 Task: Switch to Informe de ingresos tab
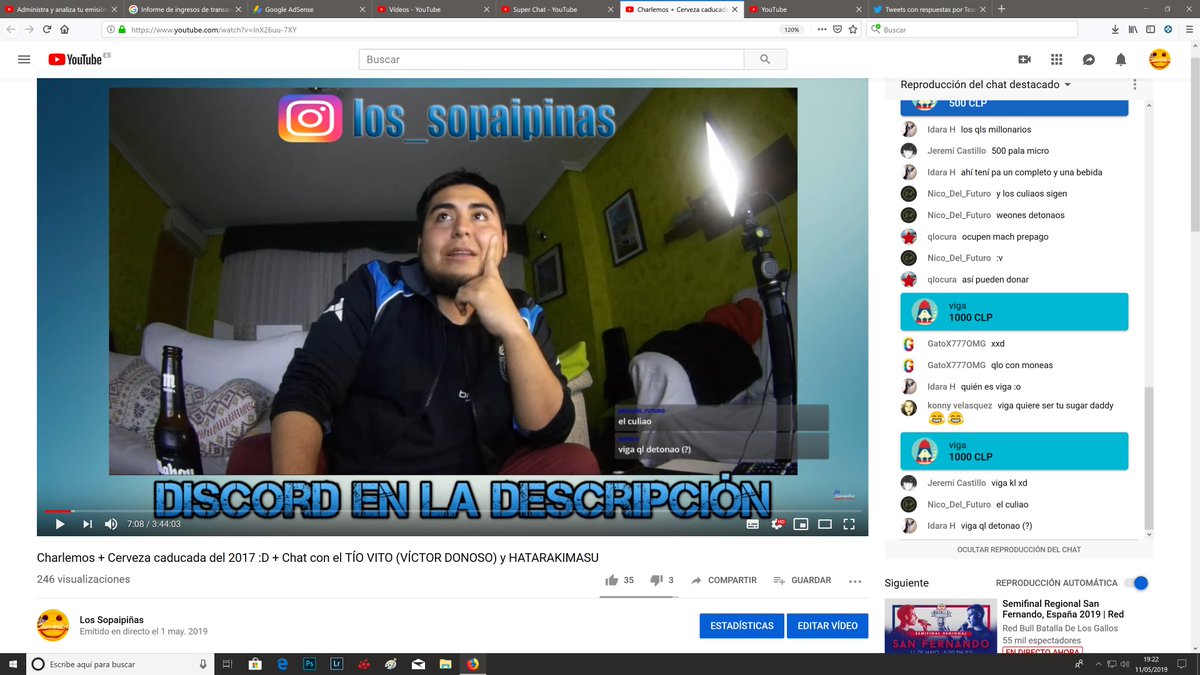tap(184, 9)
